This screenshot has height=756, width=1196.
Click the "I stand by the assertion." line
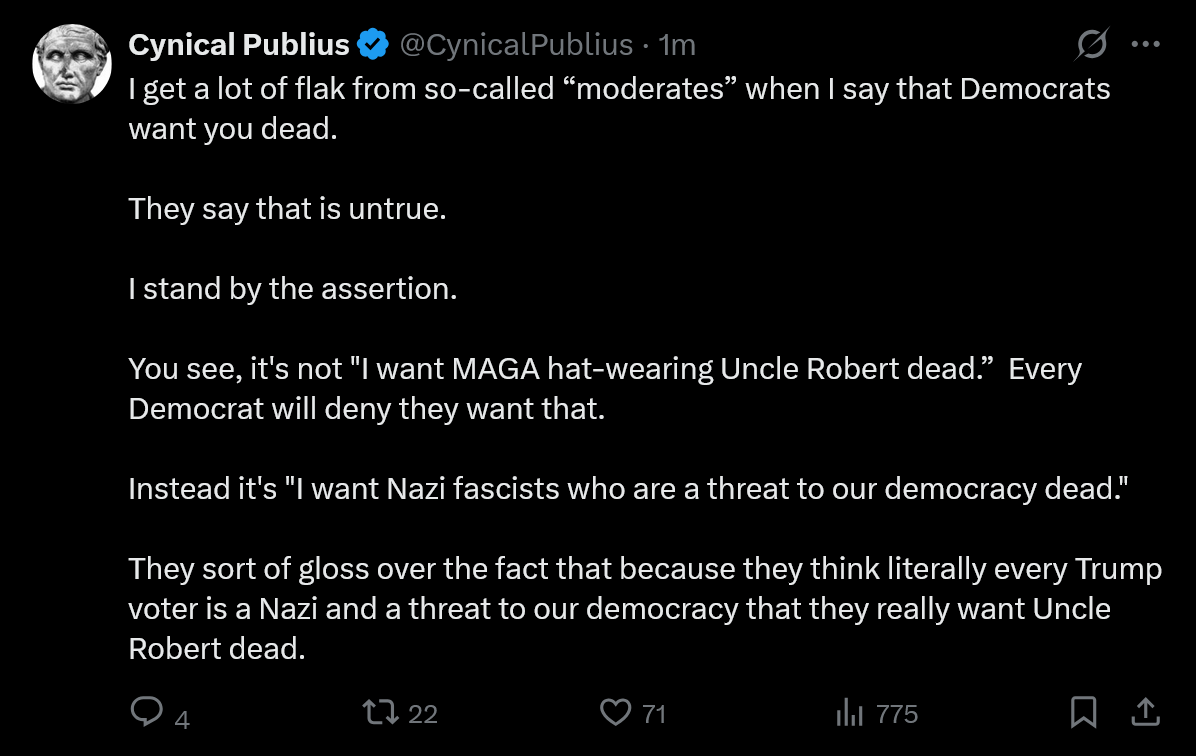coord(293,289)
